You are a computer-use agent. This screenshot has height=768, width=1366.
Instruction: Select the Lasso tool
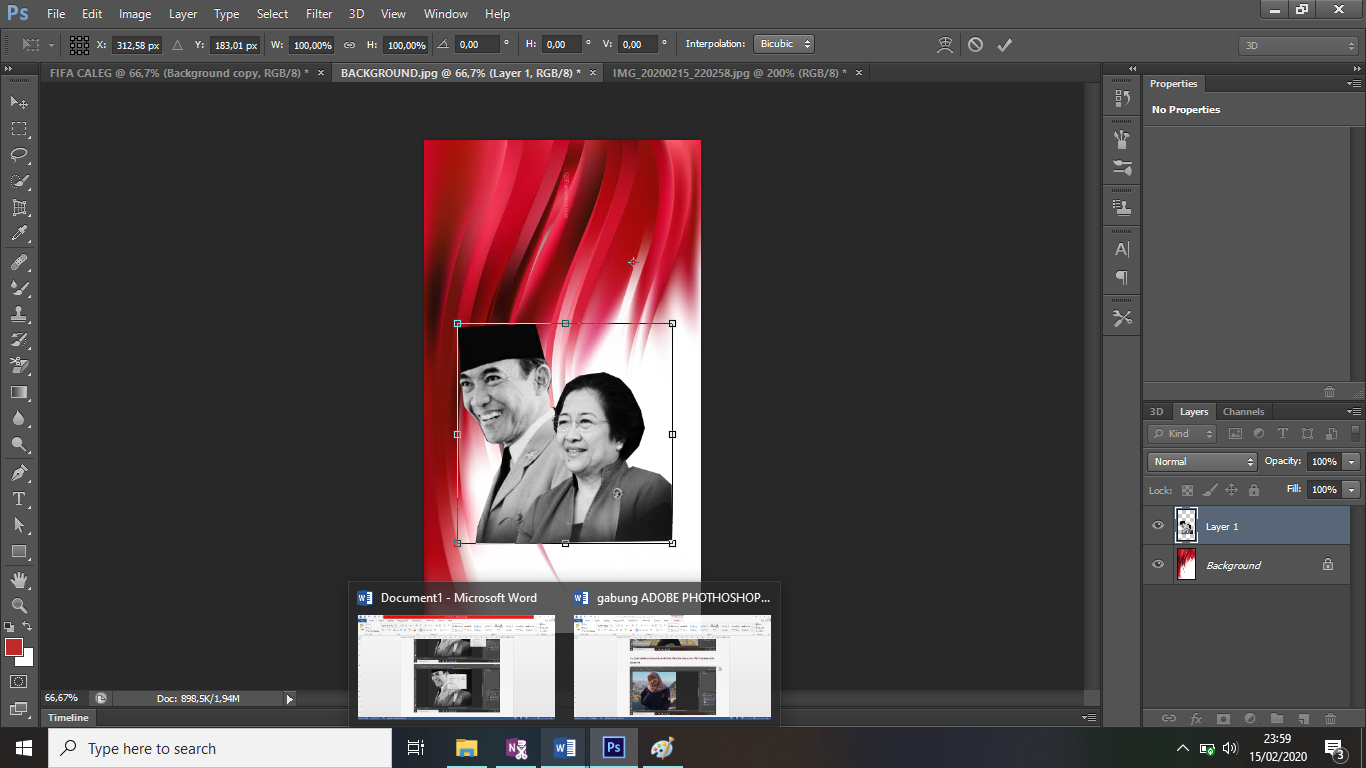click(18, 154)
